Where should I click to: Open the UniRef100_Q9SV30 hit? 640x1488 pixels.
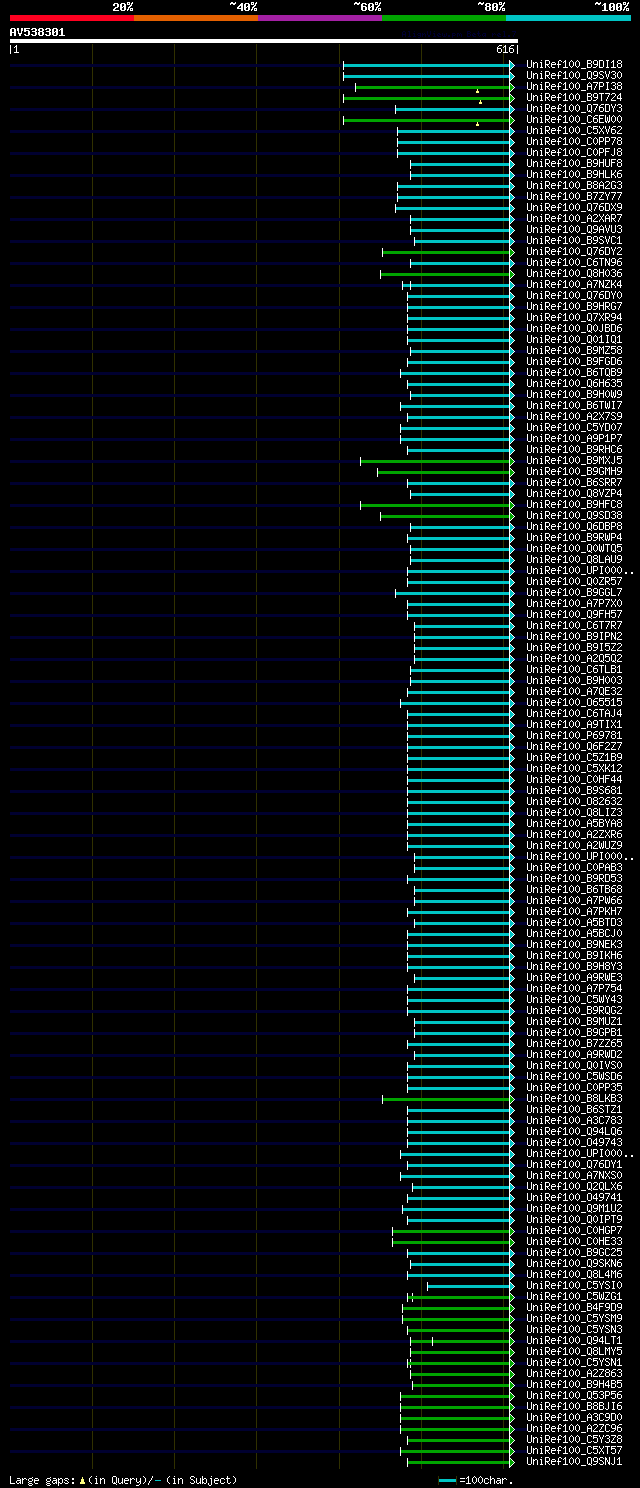click(574, 75)
